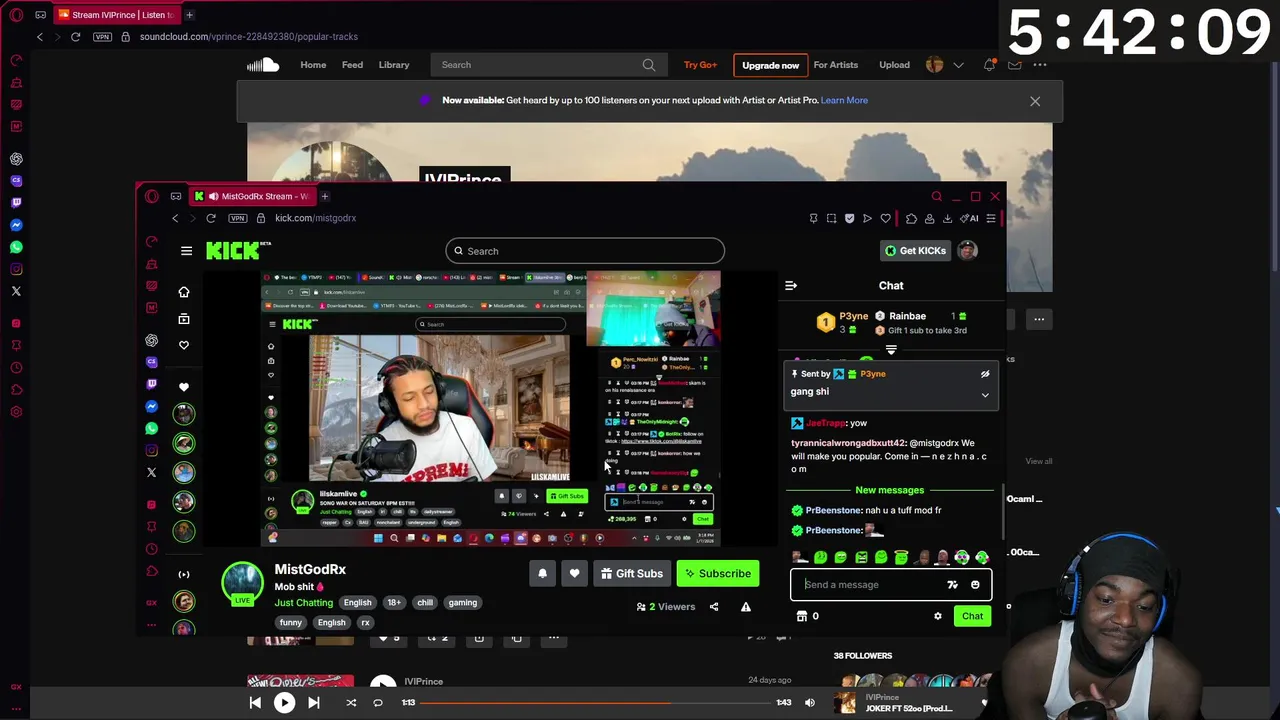Toggle shuffle in SoundCloud player

click(351, 703)
